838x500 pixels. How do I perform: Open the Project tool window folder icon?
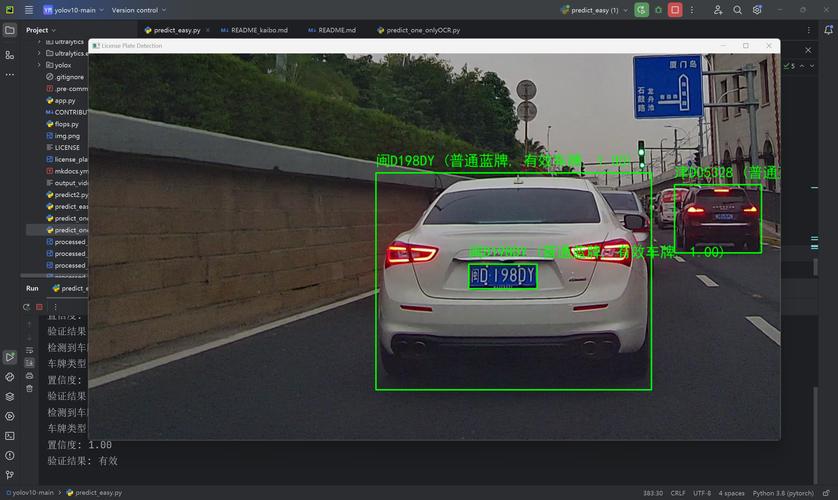9,30
